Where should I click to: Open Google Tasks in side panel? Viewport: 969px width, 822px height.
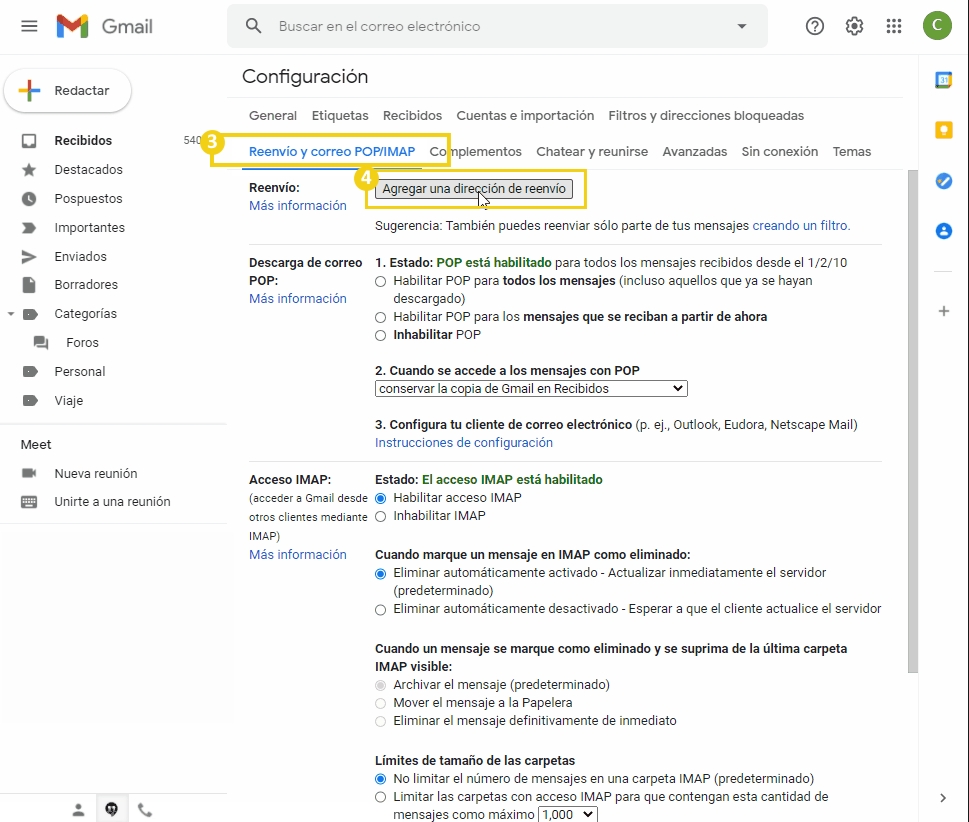(943, 181)
